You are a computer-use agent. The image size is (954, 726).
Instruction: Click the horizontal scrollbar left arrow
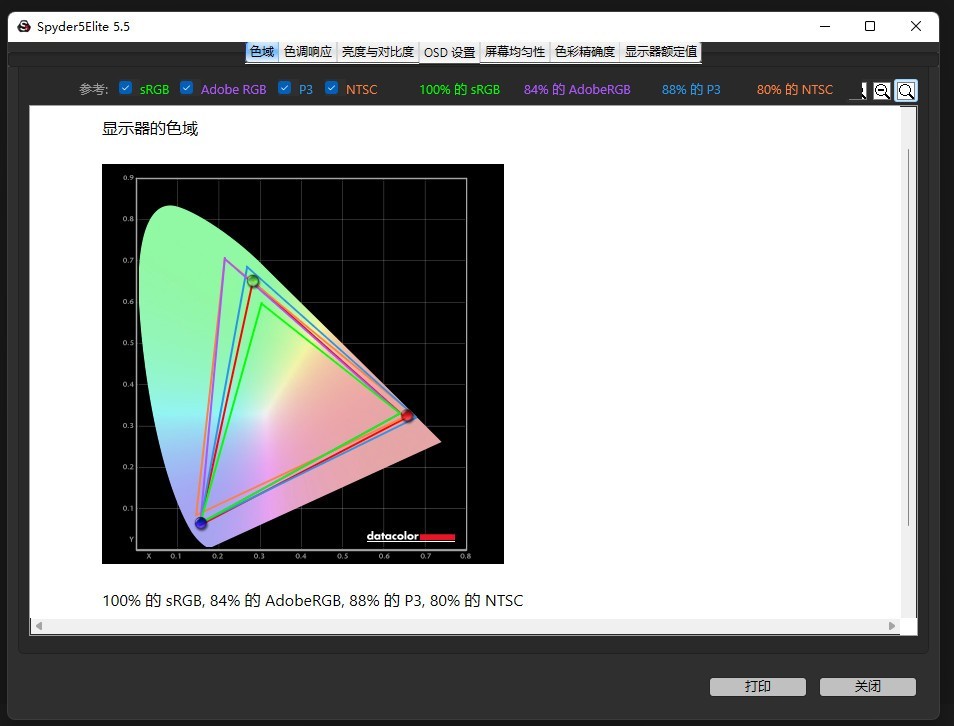pos(39,626)
